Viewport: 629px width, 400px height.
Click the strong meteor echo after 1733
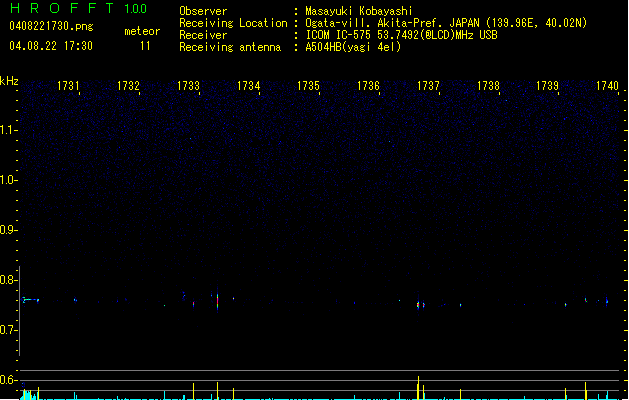tap(217, 301)
